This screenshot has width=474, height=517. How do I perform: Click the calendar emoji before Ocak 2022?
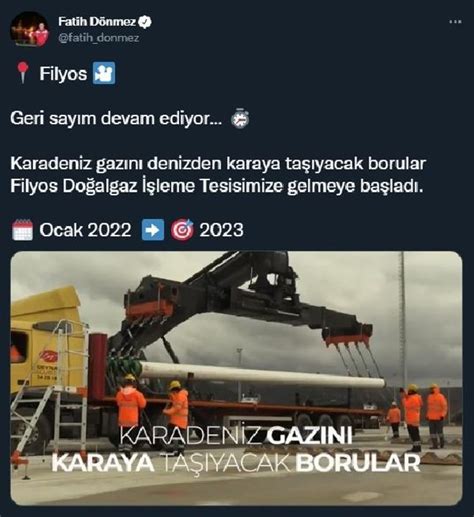[22, 230]
